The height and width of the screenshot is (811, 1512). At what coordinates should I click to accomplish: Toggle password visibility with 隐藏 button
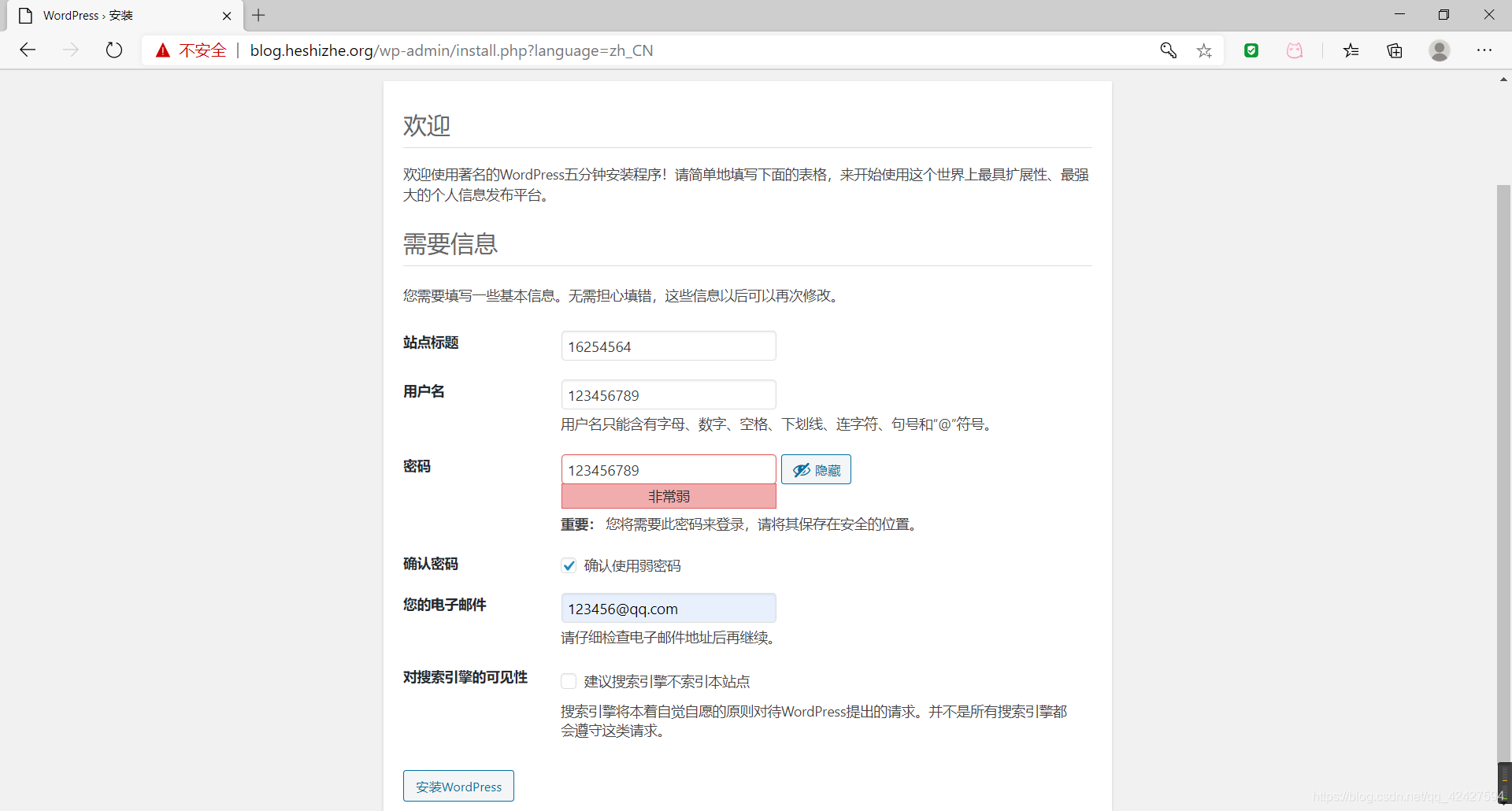(x=816, y=470)
